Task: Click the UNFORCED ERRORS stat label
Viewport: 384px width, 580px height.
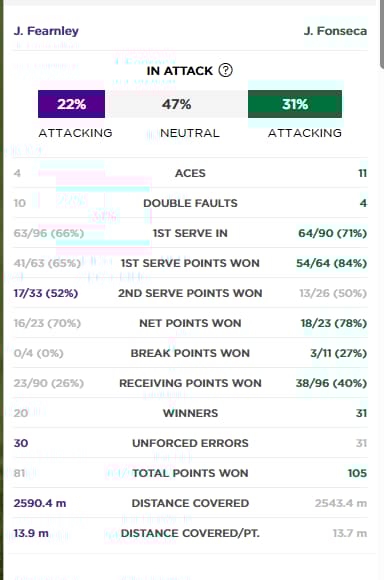Action: coord(190,443)
